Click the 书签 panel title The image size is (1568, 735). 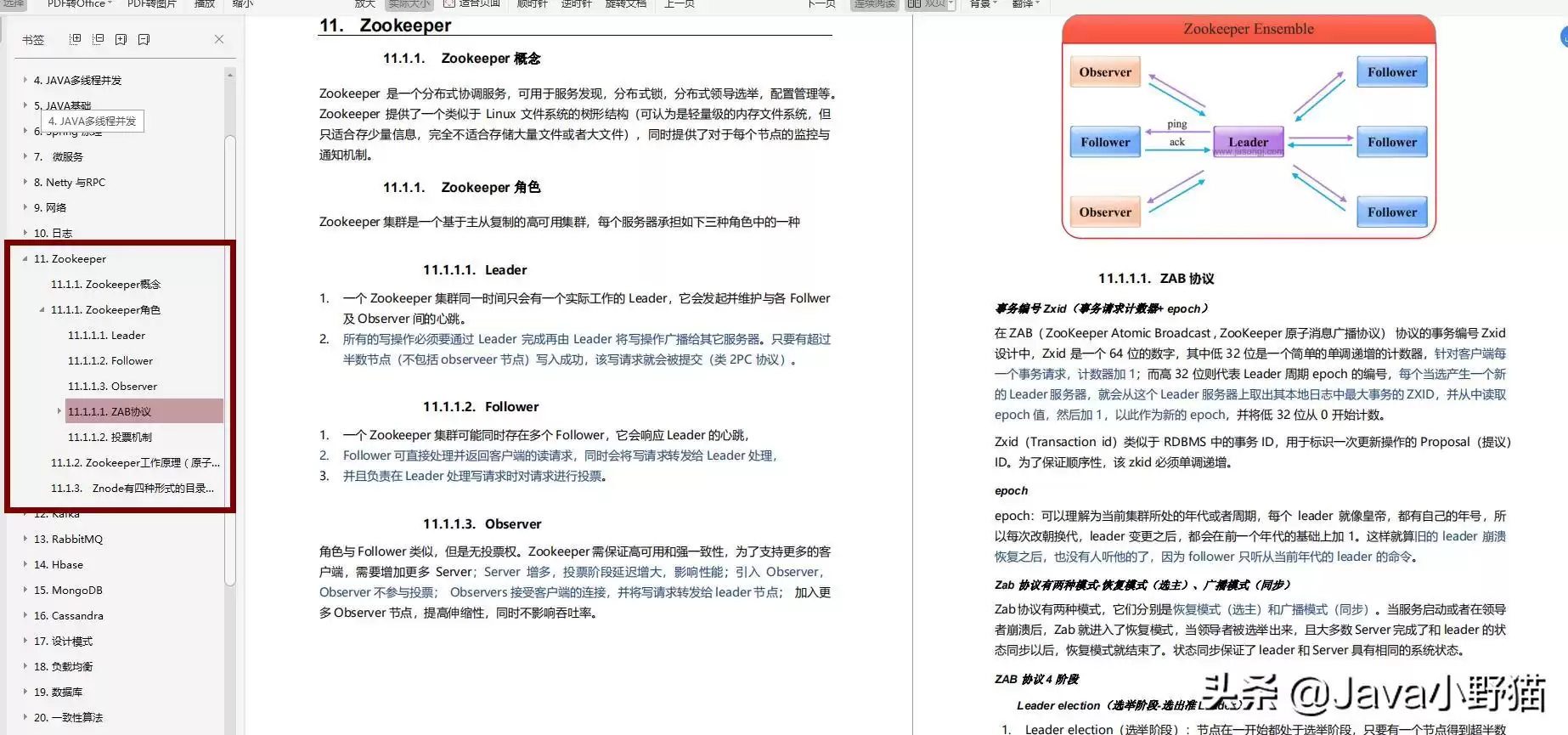tap(33, 39)
